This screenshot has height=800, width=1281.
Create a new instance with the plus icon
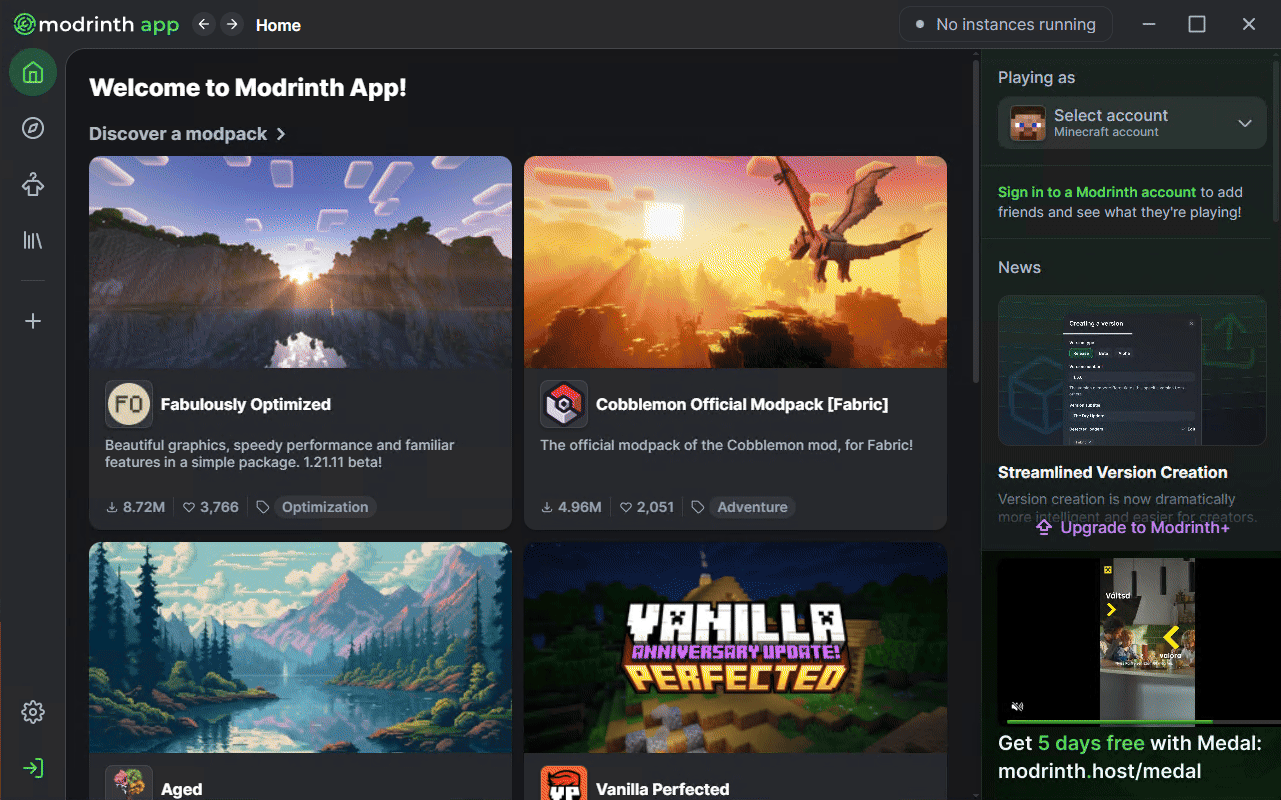click(x=32, y=320)
